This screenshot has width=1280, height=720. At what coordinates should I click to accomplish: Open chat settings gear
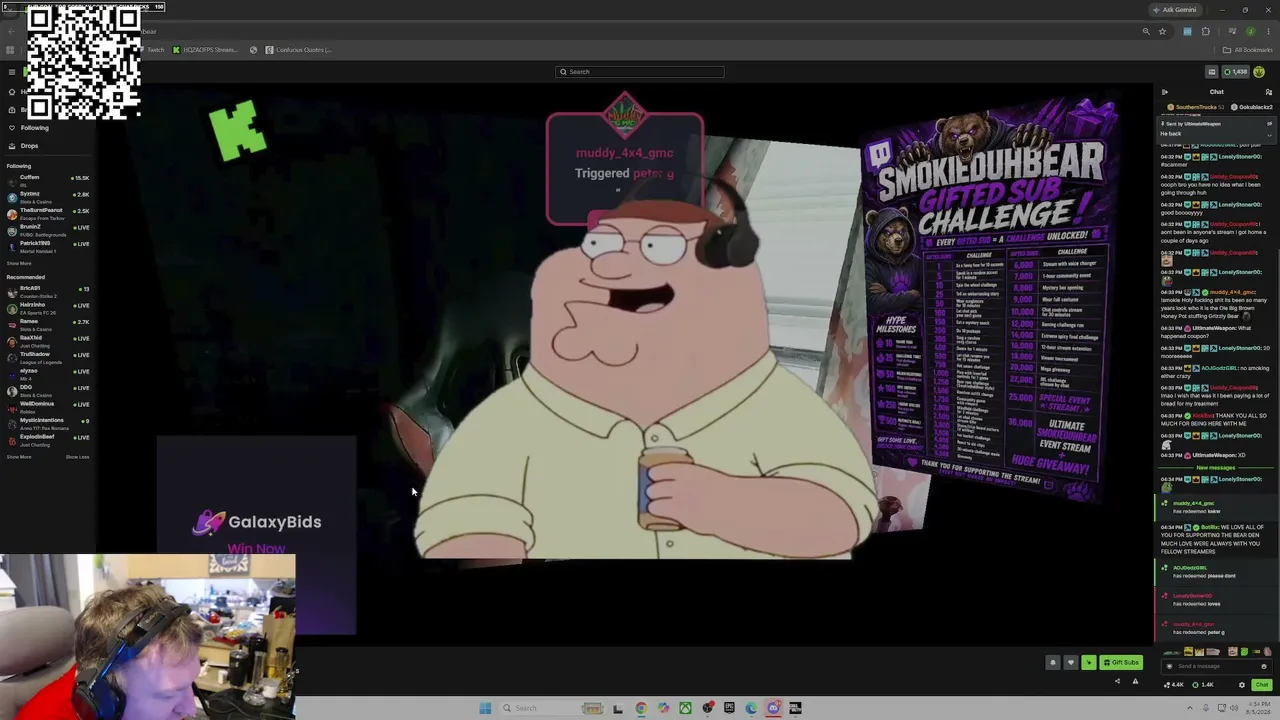(x=1242, y=685)
